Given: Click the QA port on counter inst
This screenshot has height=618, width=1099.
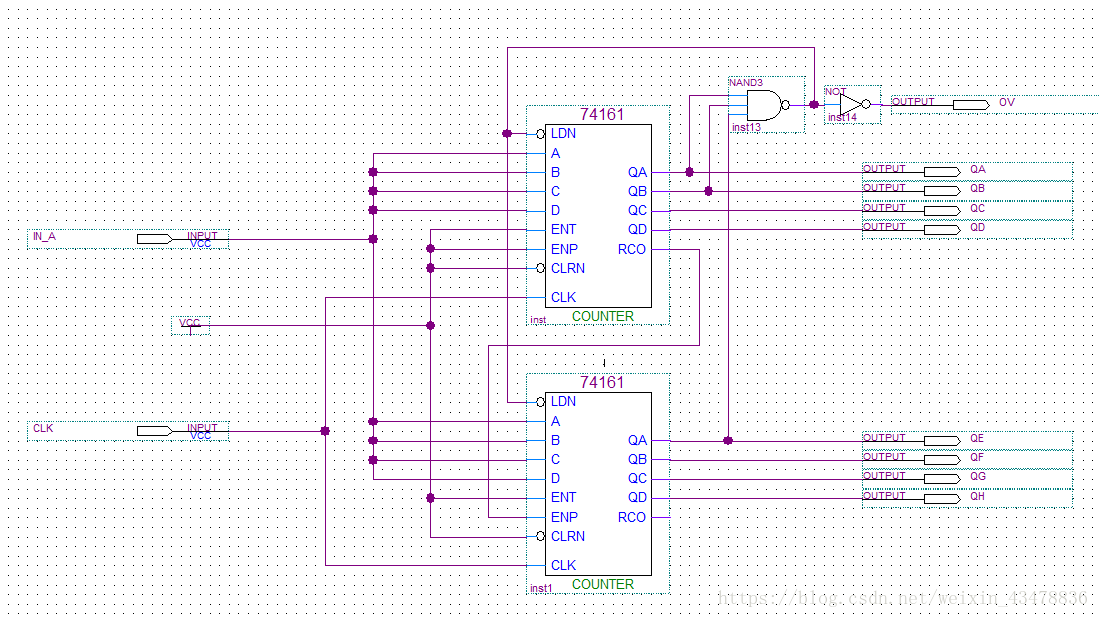Looking at the screenshot, I should [637, 172].
